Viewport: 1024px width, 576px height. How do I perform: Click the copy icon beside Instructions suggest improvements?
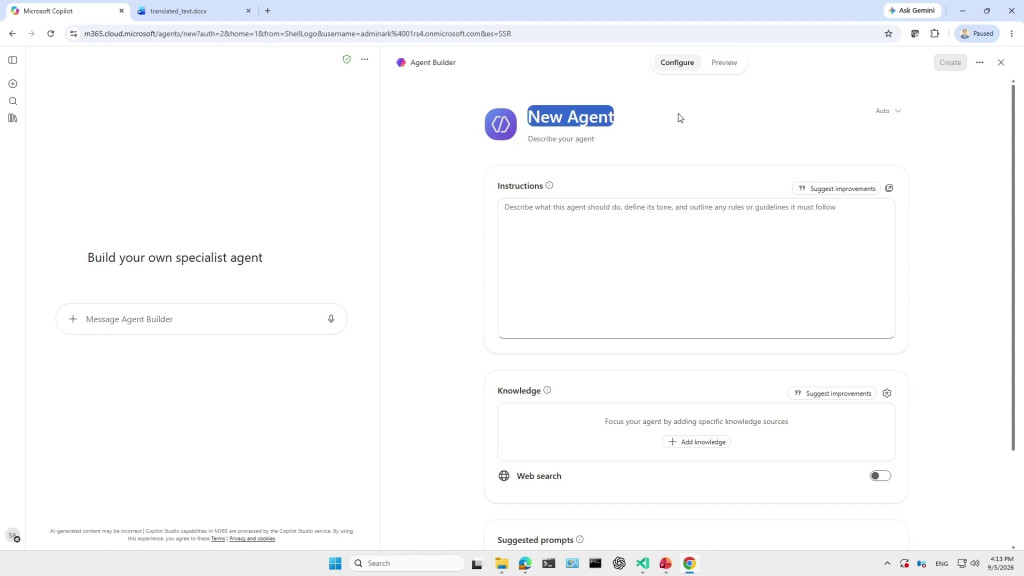[889, 188]
